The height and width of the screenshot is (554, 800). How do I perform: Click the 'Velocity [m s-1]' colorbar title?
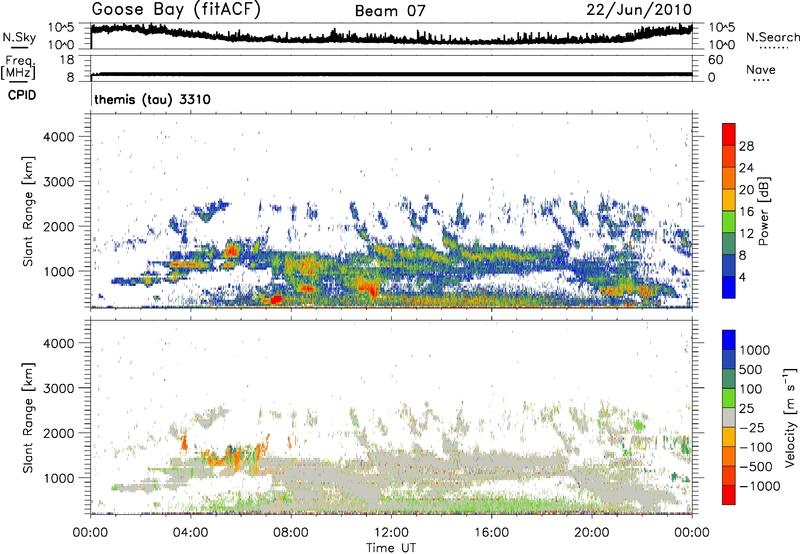click(x=790, y=417)
